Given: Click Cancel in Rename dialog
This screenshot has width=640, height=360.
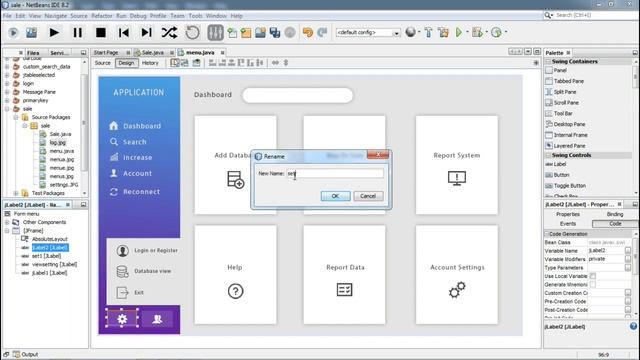Looking at the screenshot, I should point(368,196).
